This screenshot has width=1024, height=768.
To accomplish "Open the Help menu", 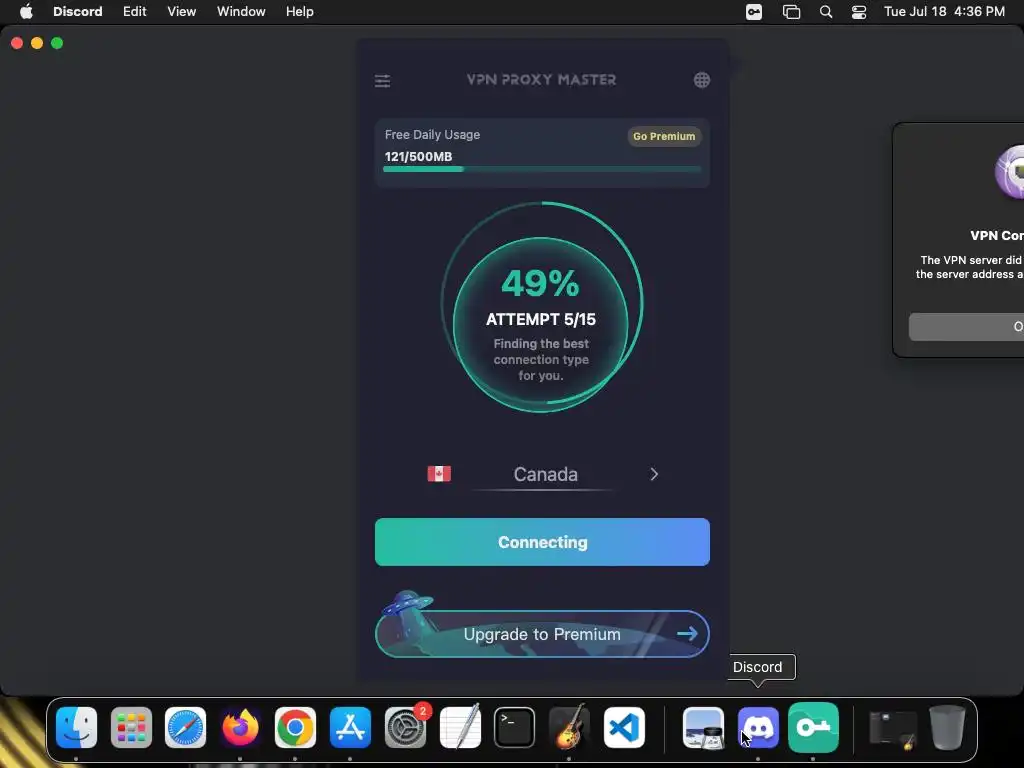I will pyautogui.click(x=300, y=12).
